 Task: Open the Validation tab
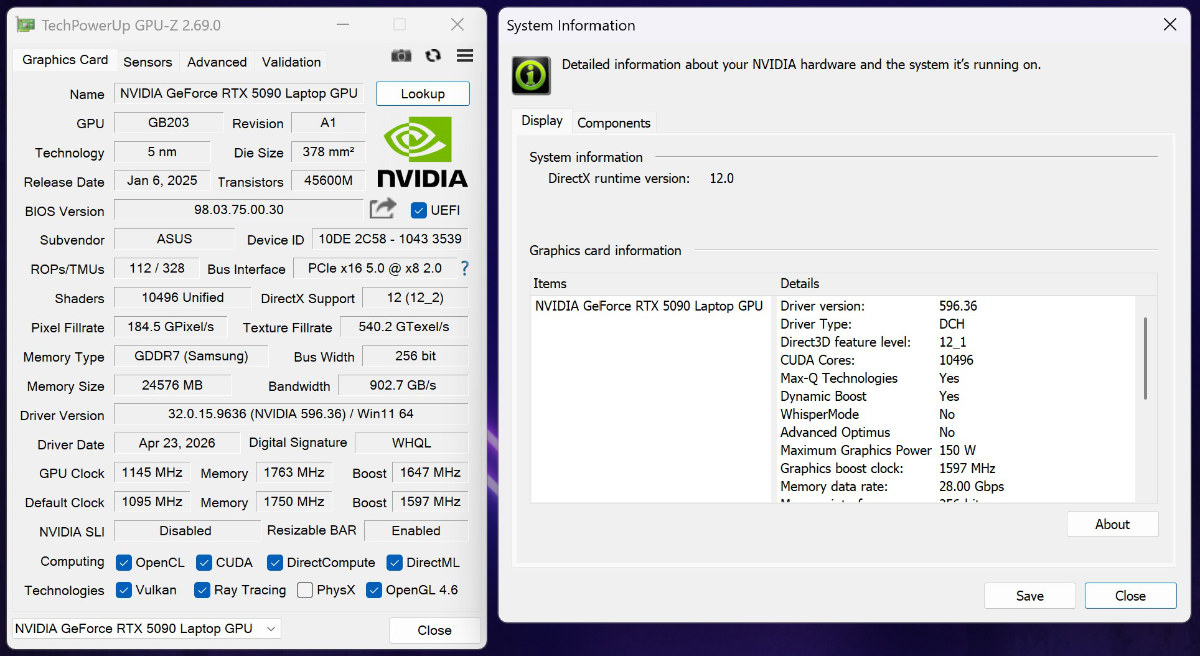point(291,61)
